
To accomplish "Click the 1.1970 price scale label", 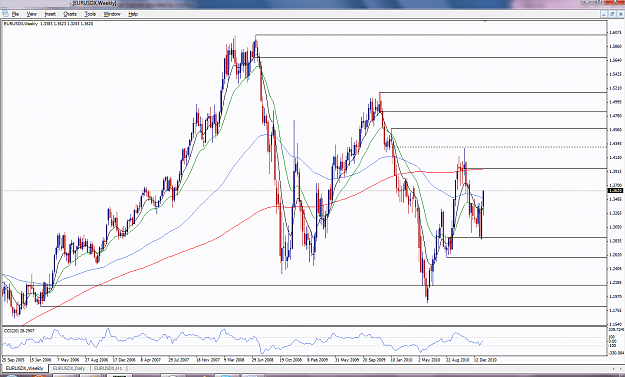I will click(615, 296).
